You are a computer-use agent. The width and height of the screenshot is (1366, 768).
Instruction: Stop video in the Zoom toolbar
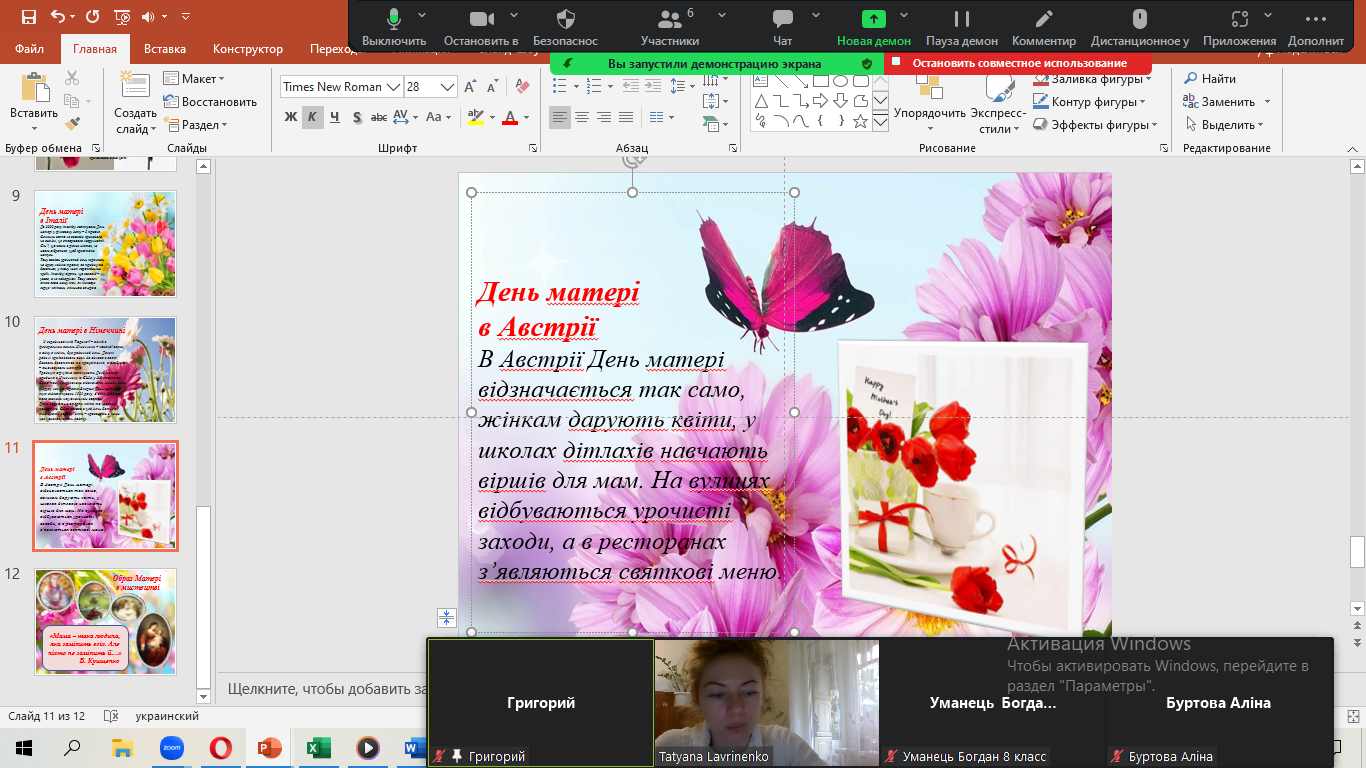point(481,27)
